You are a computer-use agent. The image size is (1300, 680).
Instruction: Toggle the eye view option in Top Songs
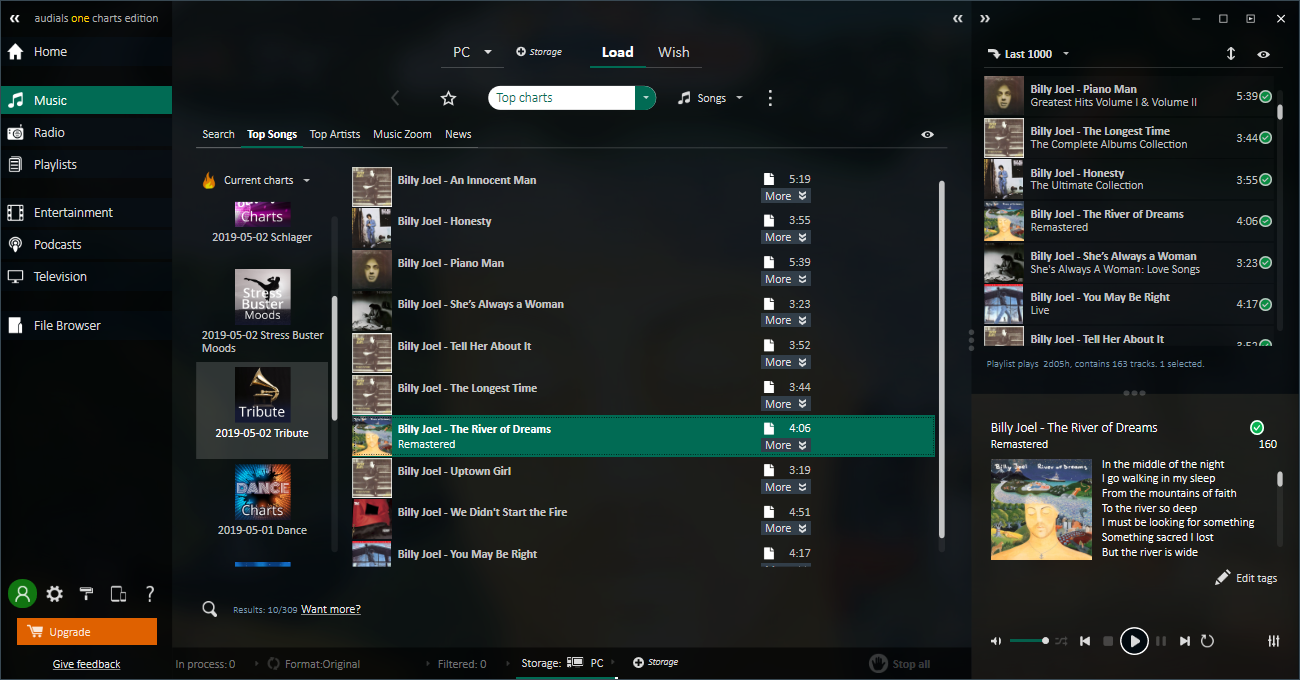[928, 134]
